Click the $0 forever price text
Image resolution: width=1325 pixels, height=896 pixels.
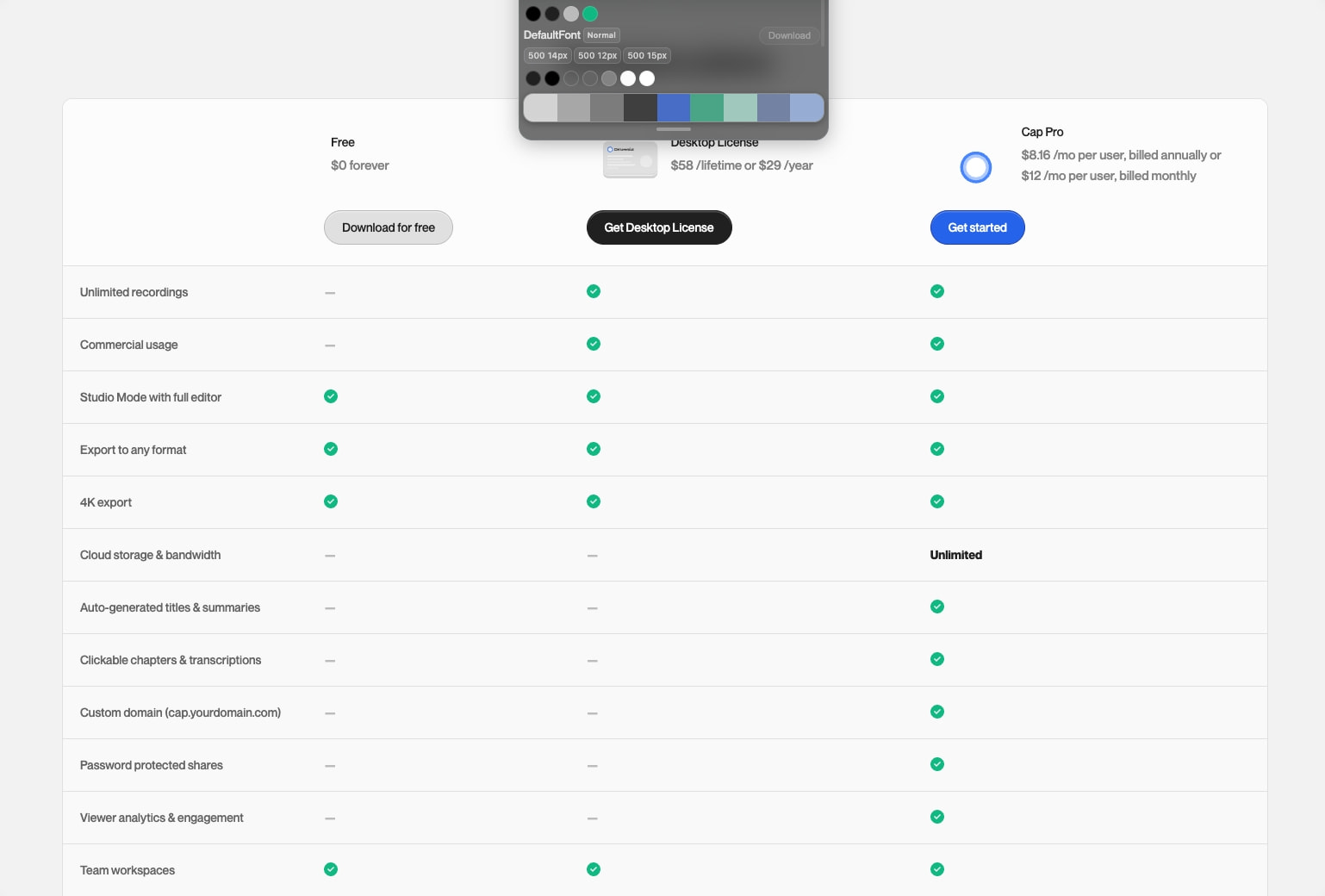click(360, 165)
